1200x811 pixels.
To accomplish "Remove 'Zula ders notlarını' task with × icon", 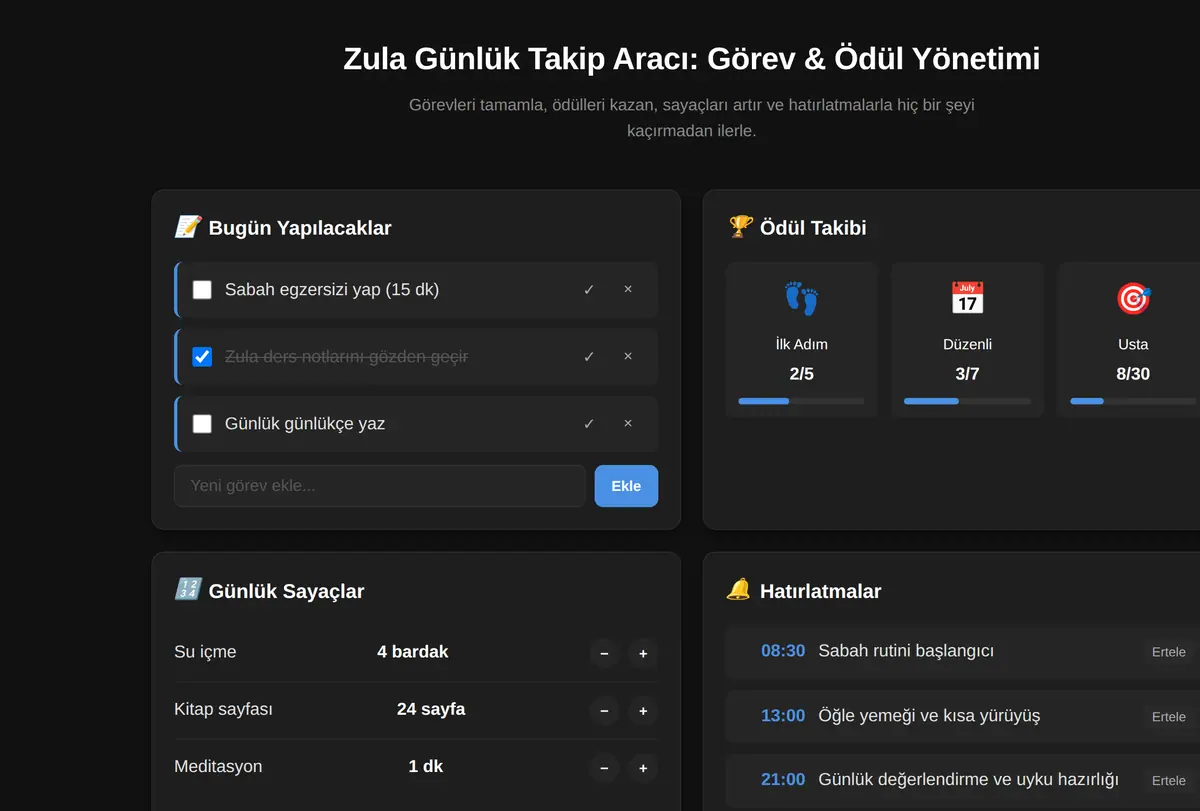I will (x=628, y=356).
